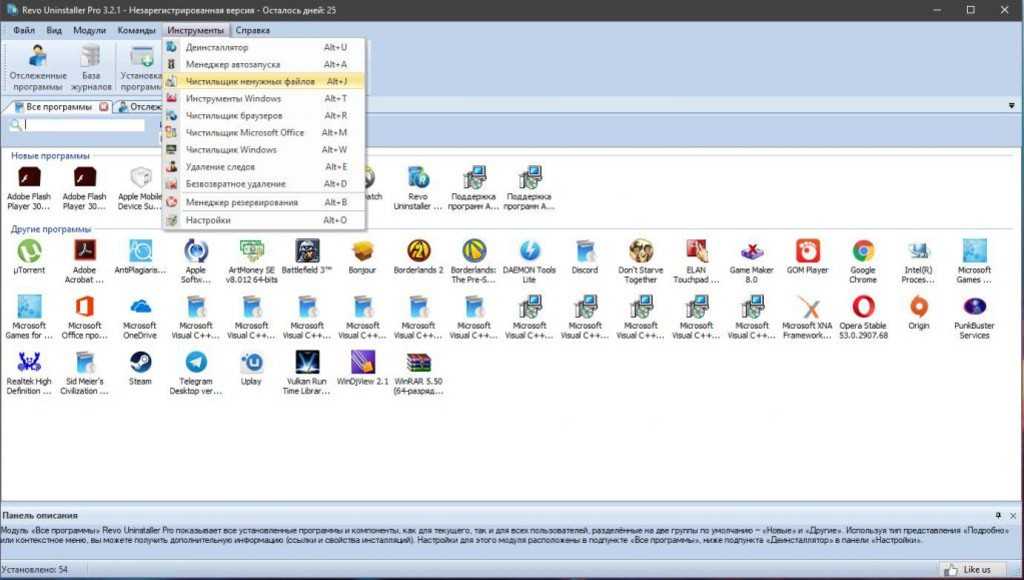This screenshot has width=1024, height=580.
Task: Pick the Origin program icon
Action: point(919,308)
